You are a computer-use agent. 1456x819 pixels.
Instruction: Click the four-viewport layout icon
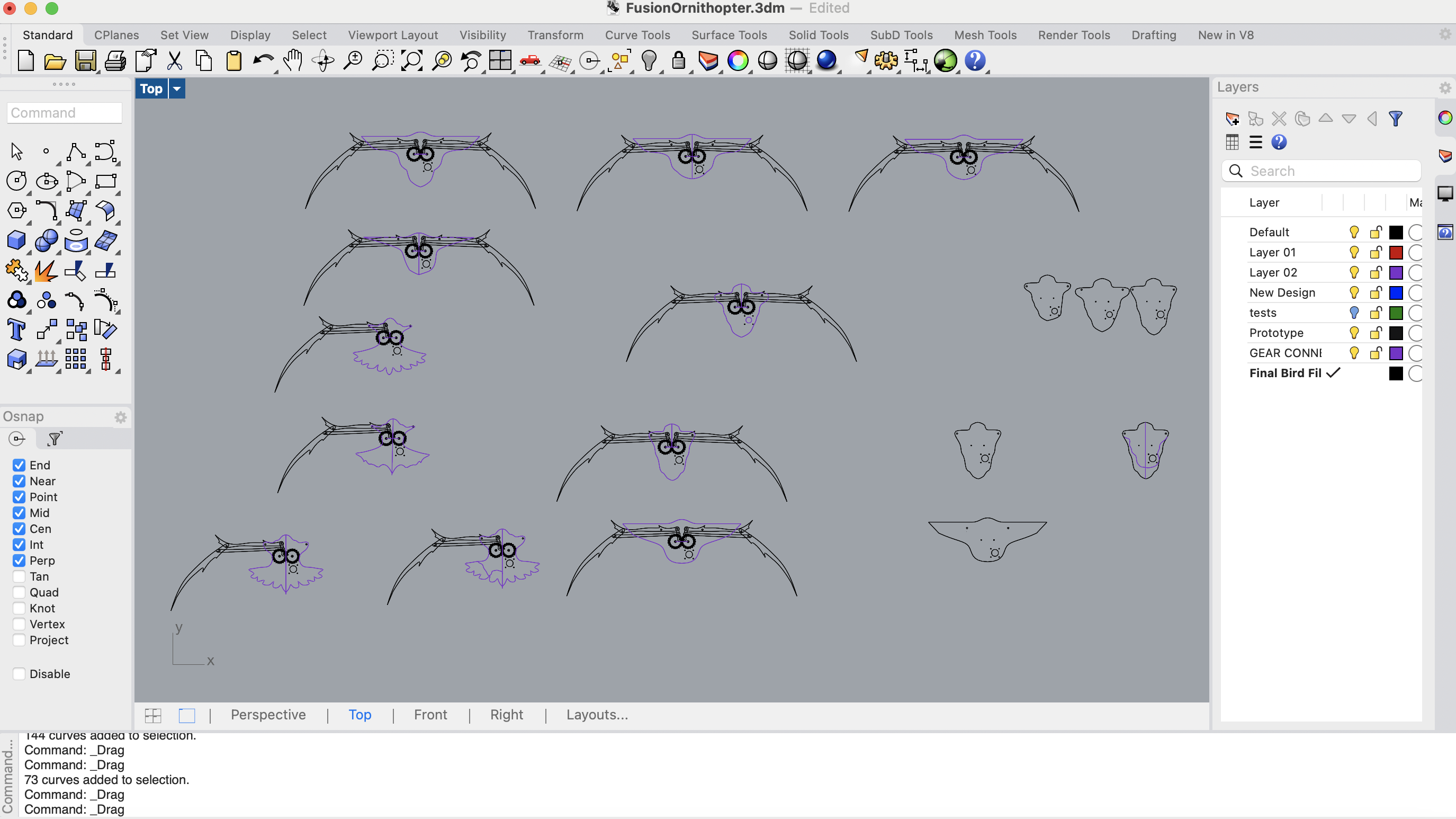[x=500, y=60]
